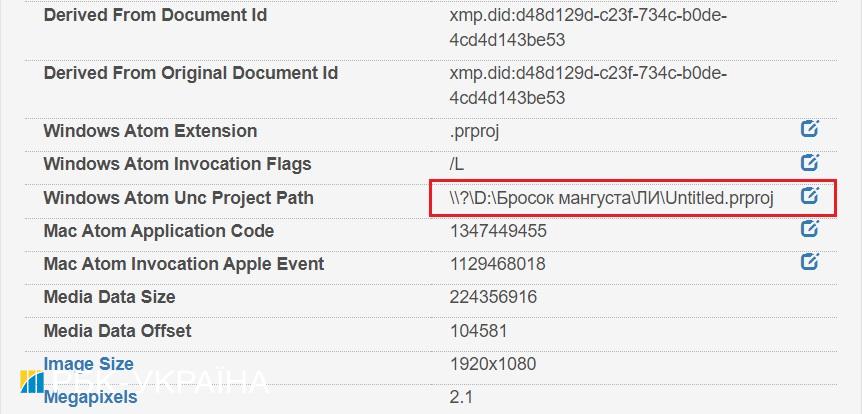Click the Derived From Document Id label
863x414 pixels.
(155, 16)
